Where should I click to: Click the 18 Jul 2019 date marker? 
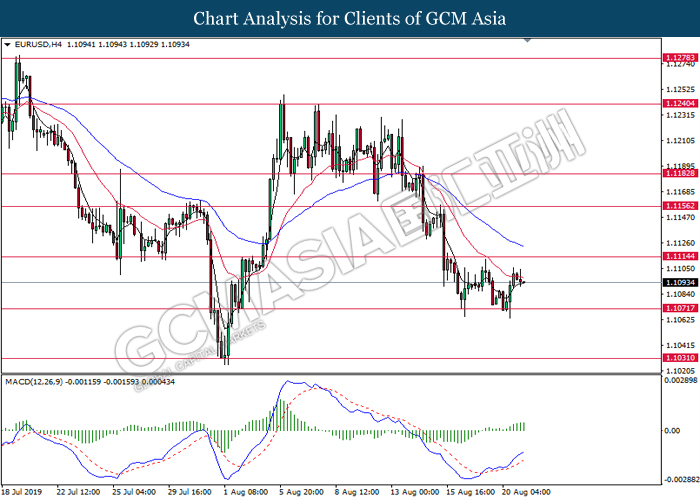22,492
